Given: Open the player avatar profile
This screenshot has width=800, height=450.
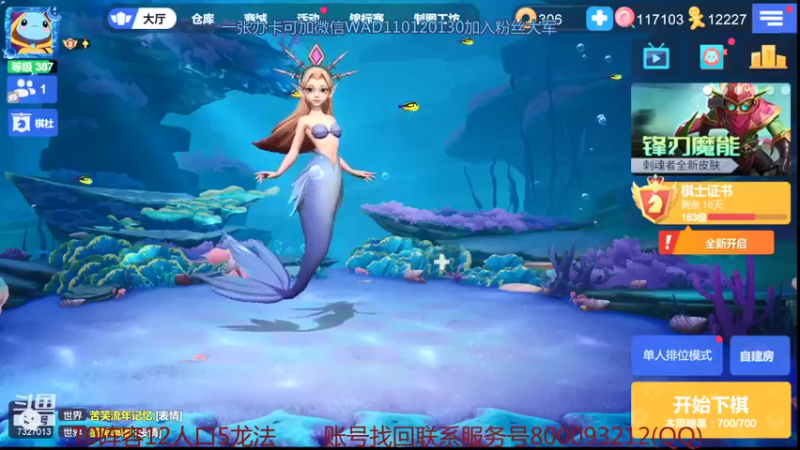Looking at the screenshot, I should tap(32, 32).
